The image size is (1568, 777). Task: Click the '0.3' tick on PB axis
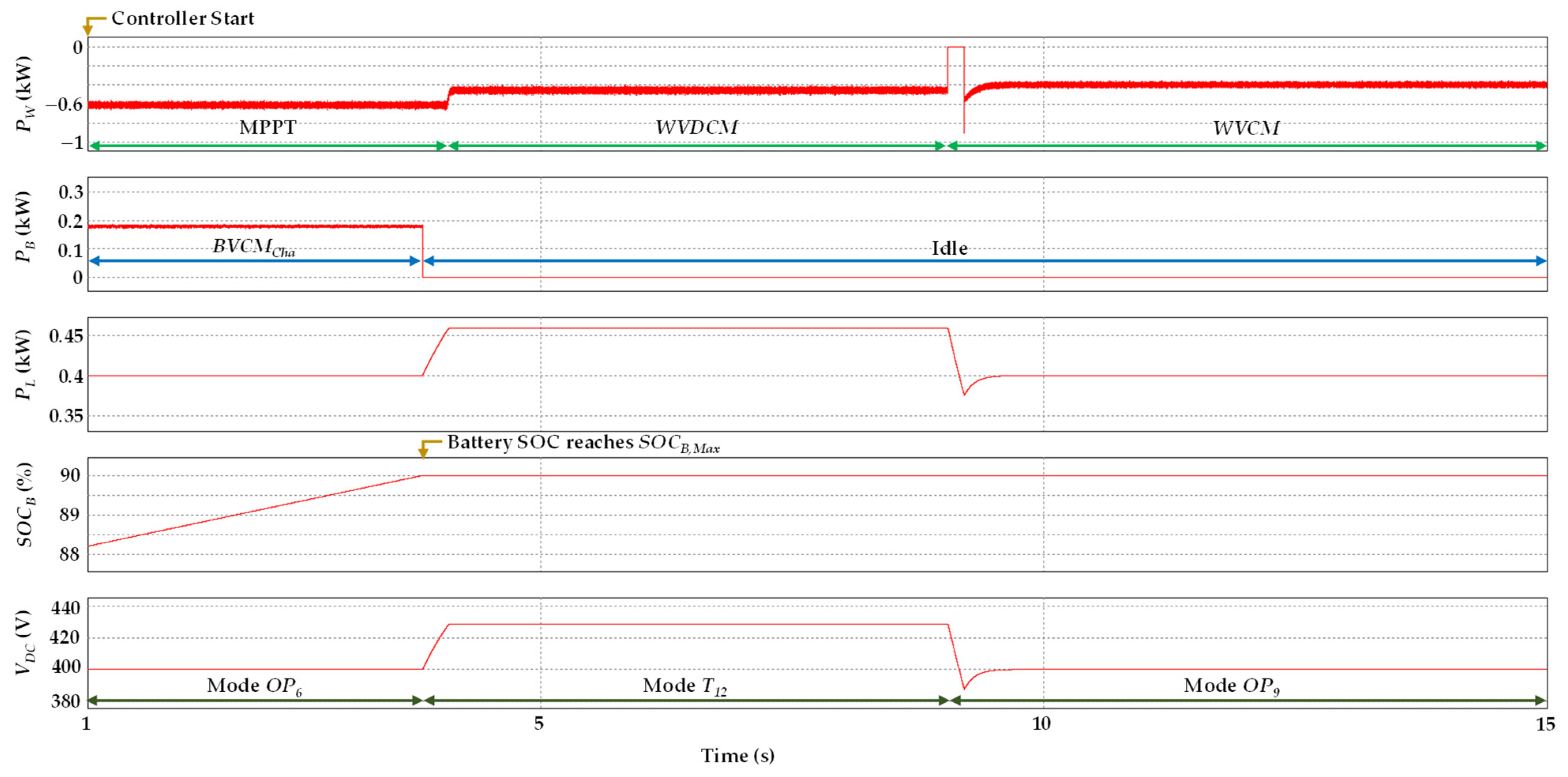pyautogui.click(x=71, y=192)
